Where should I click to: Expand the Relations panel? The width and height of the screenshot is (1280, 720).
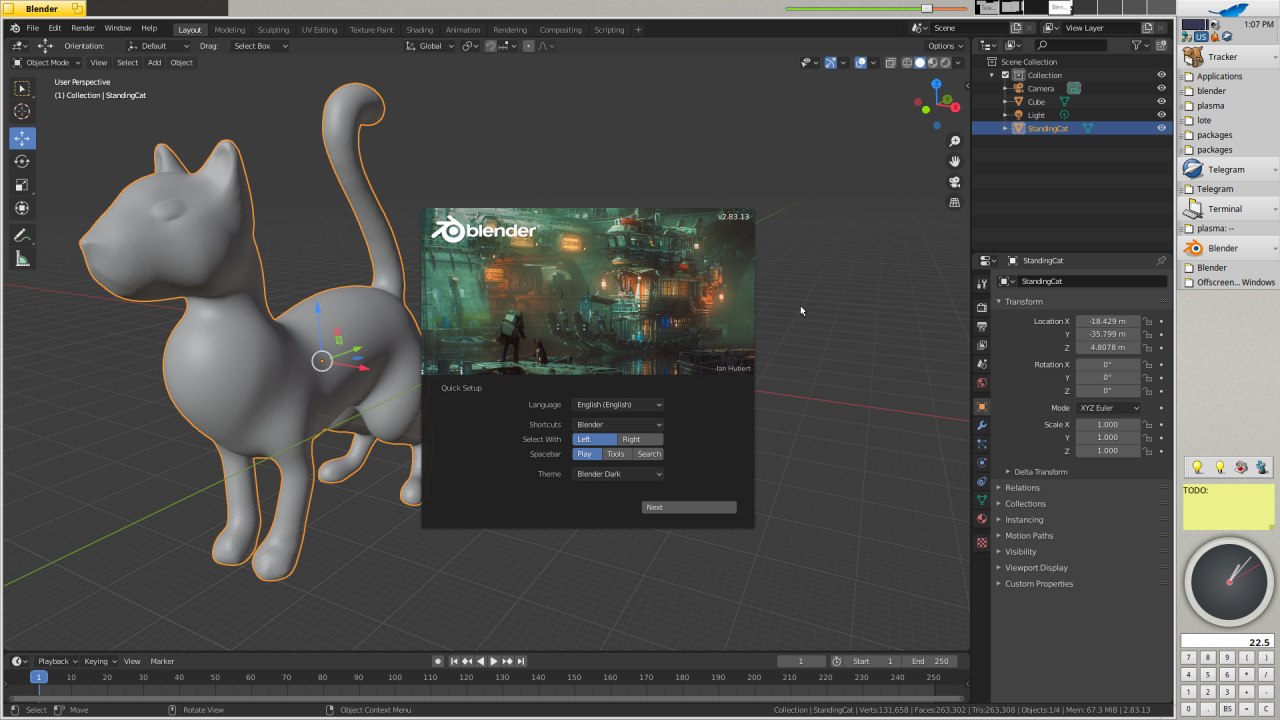point(1022,488)
